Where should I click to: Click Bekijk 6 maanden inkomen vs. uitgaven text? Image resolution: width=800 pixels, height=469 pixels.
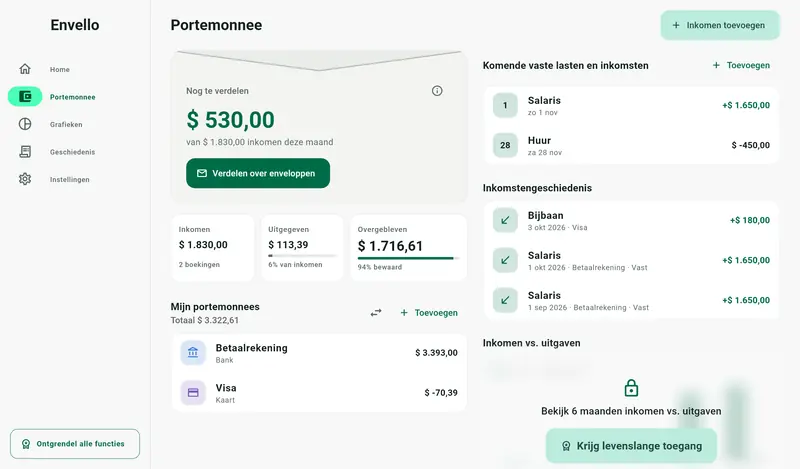(631, 411)
